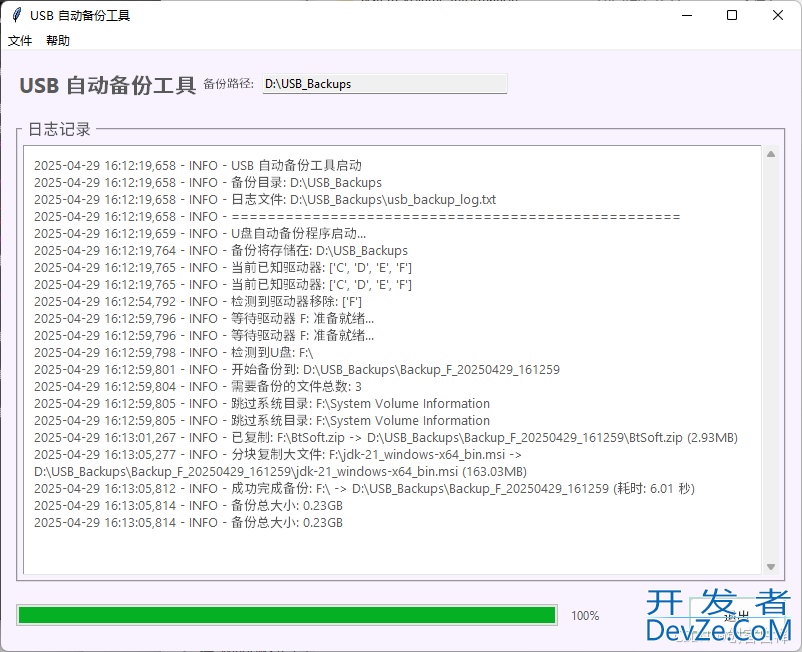Screen dimensions: 802x652
Task: Click the green backup progress bar
Action: click(x=287, y=615)
